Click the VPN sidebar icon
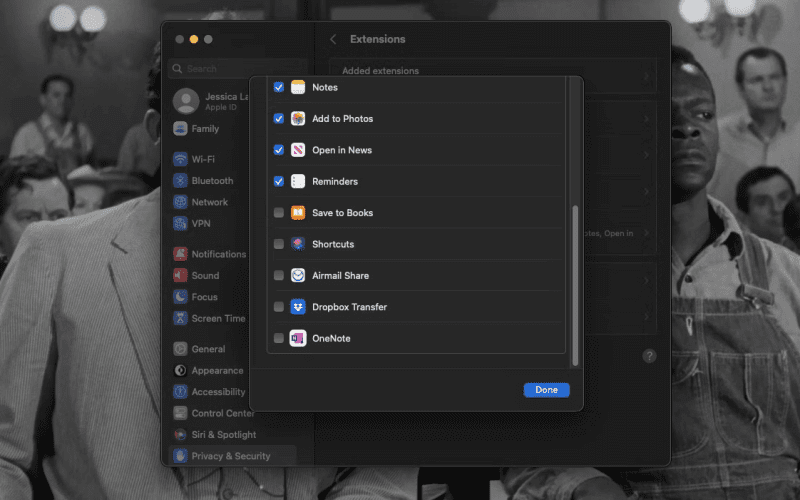The width and height of the screenshot is (800, 500). pyautogui.click(x=180, y=223)
